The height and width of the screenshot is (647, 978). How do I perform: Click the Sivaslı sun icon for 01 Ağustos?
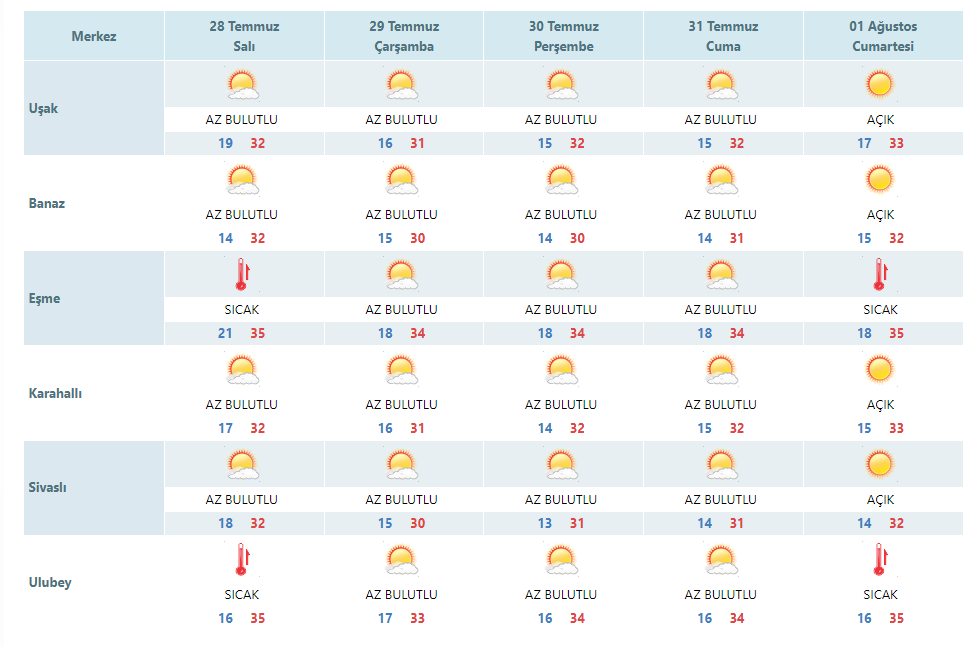click(880, 464)
